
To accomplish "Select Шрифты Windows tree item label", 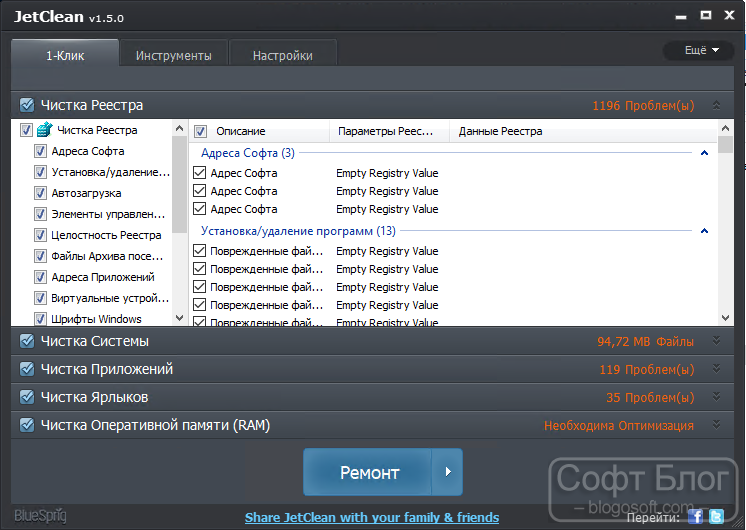I will point(97,319).
